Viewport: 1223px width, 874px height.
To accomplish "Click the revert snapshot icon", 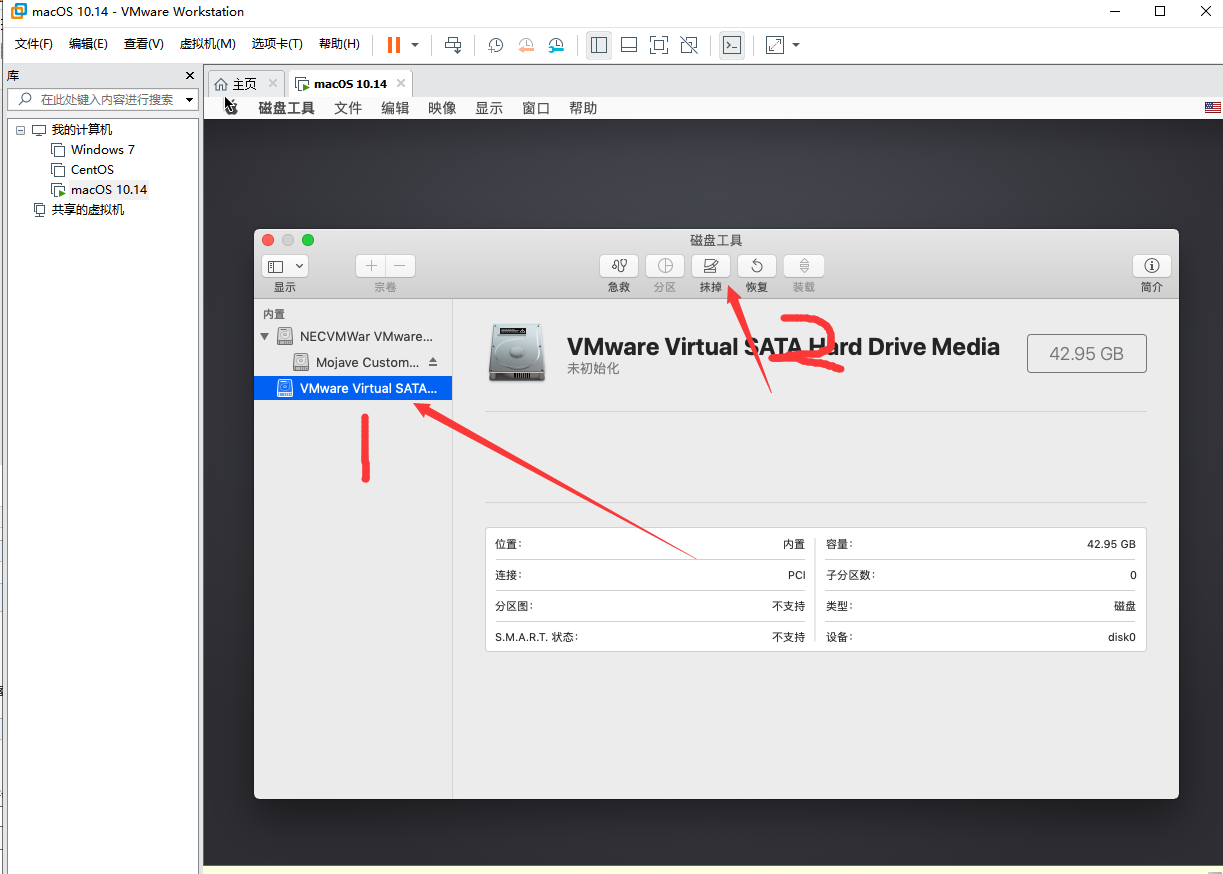I will click(x=526, y=45).
